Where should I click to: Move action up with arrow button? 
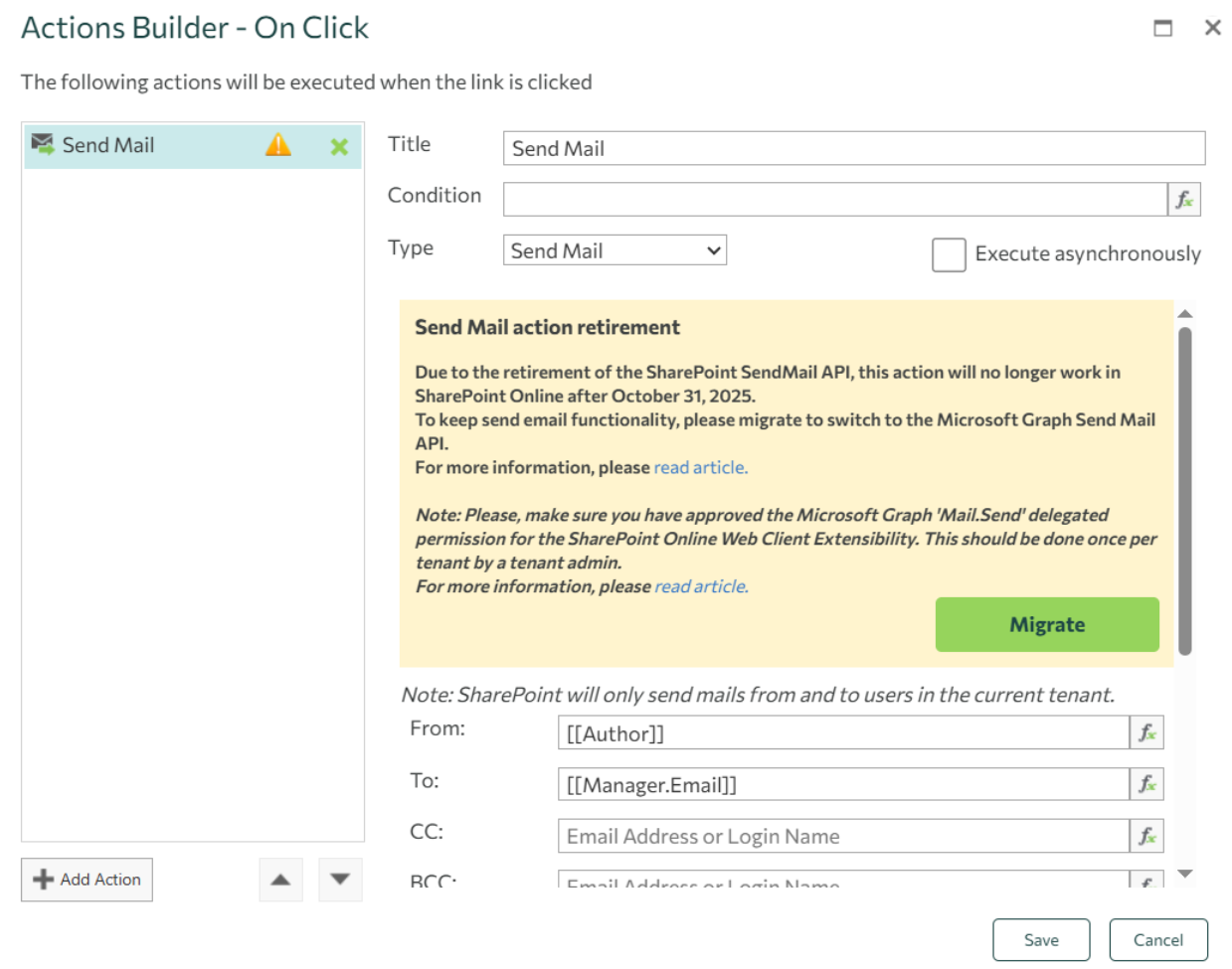click(280, 880)
